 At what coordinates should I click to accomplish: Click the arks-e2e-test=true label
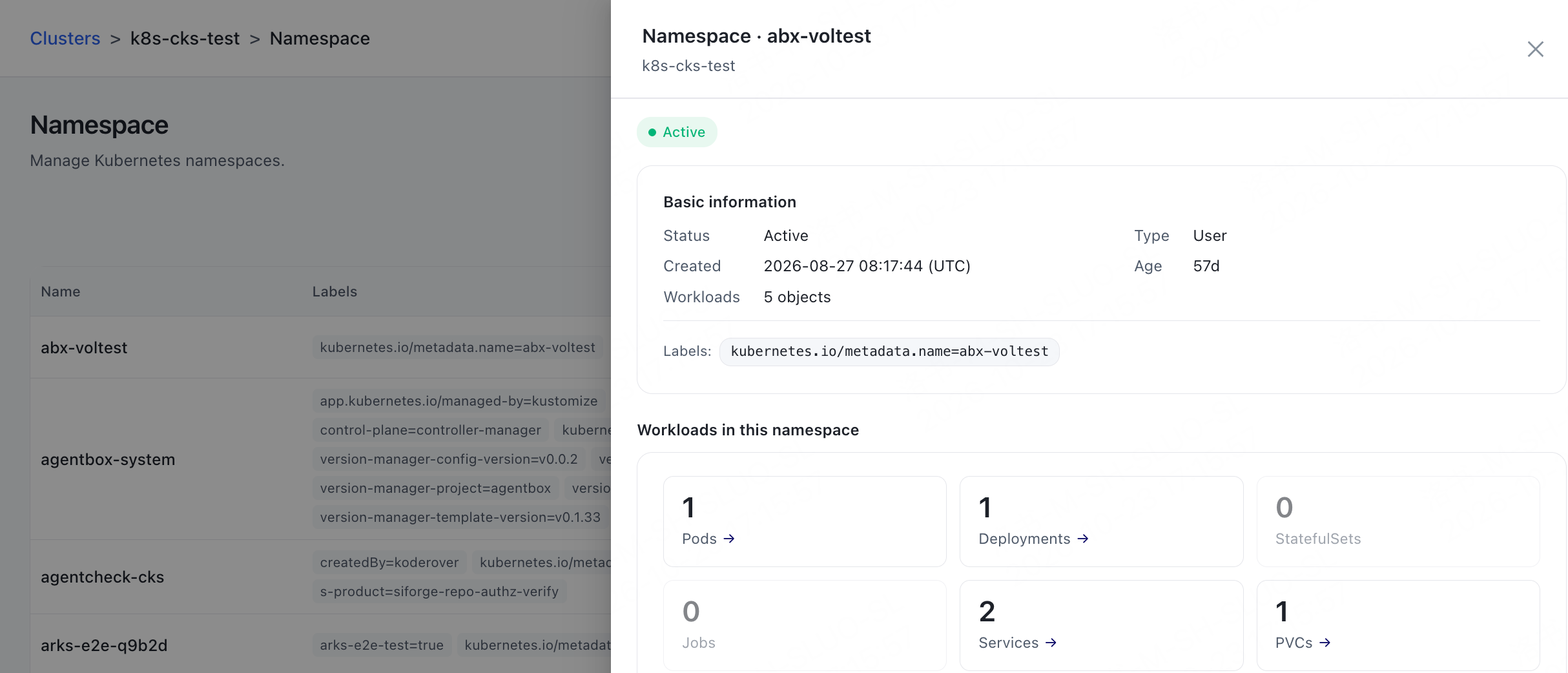382,645
